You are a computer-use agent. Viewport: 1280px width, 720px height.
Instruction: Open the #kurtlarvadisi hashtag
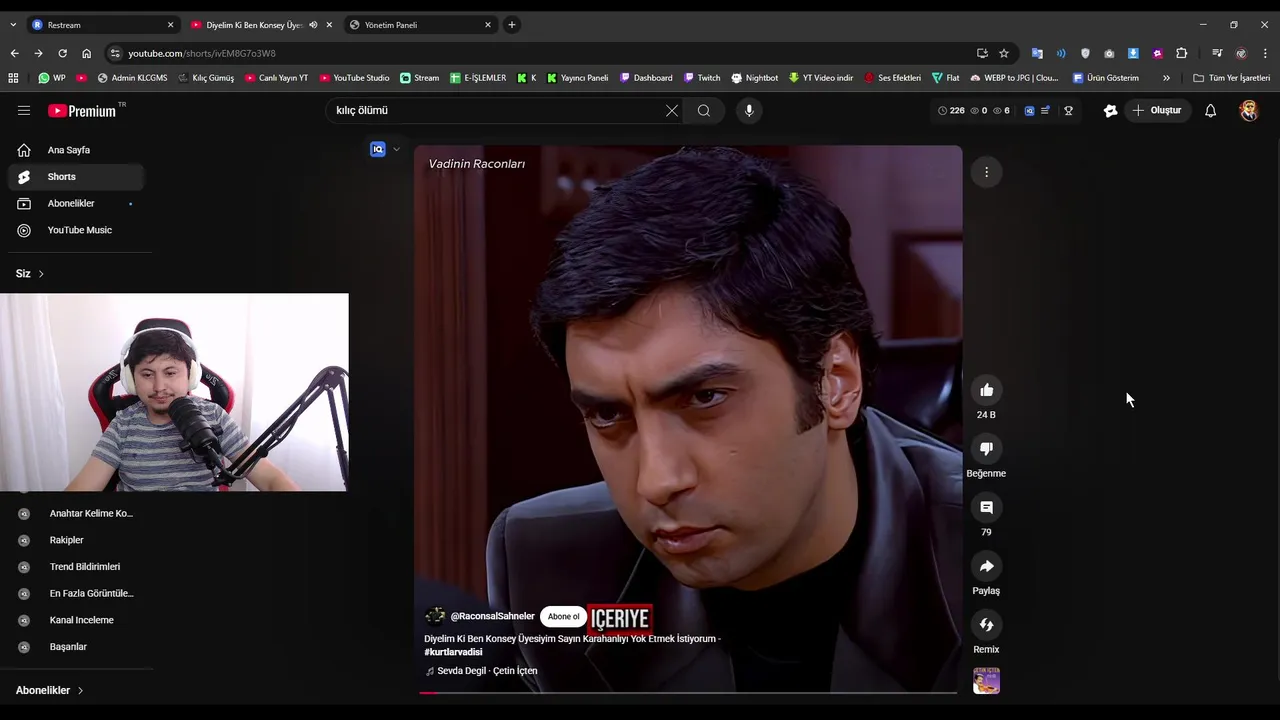(453, 652)
